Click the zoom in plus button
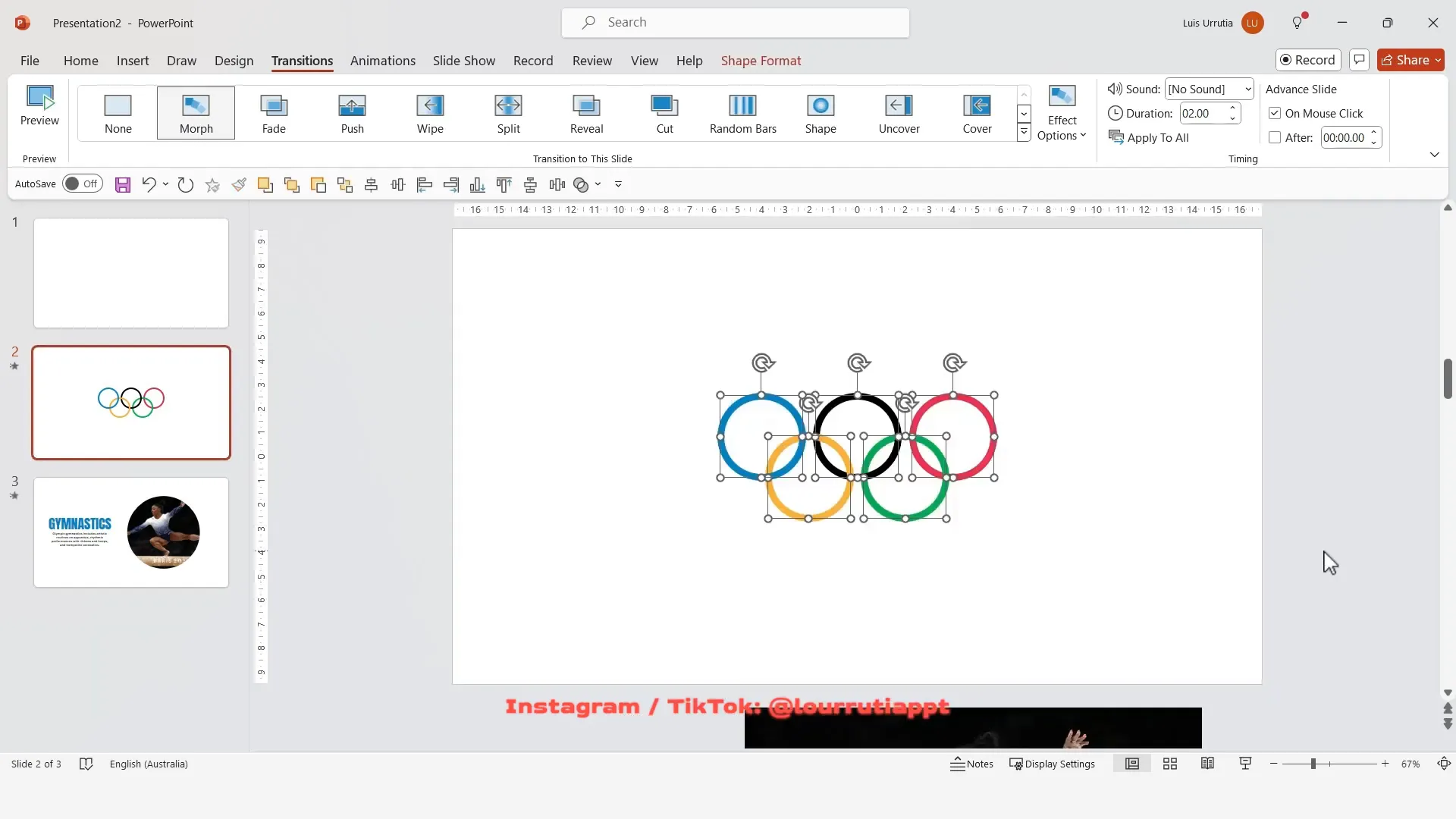 click(1385, 764)
